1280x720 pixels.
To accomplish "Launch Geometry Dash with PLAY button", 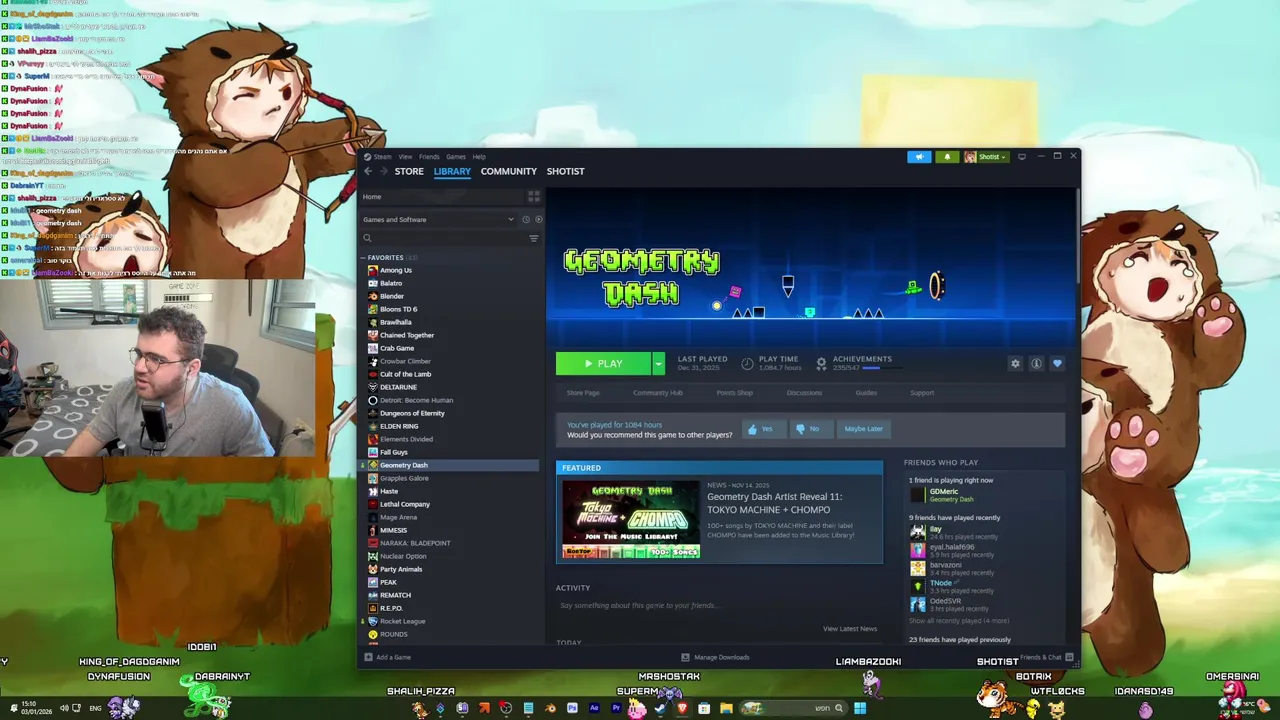I will tap(603, 364).
